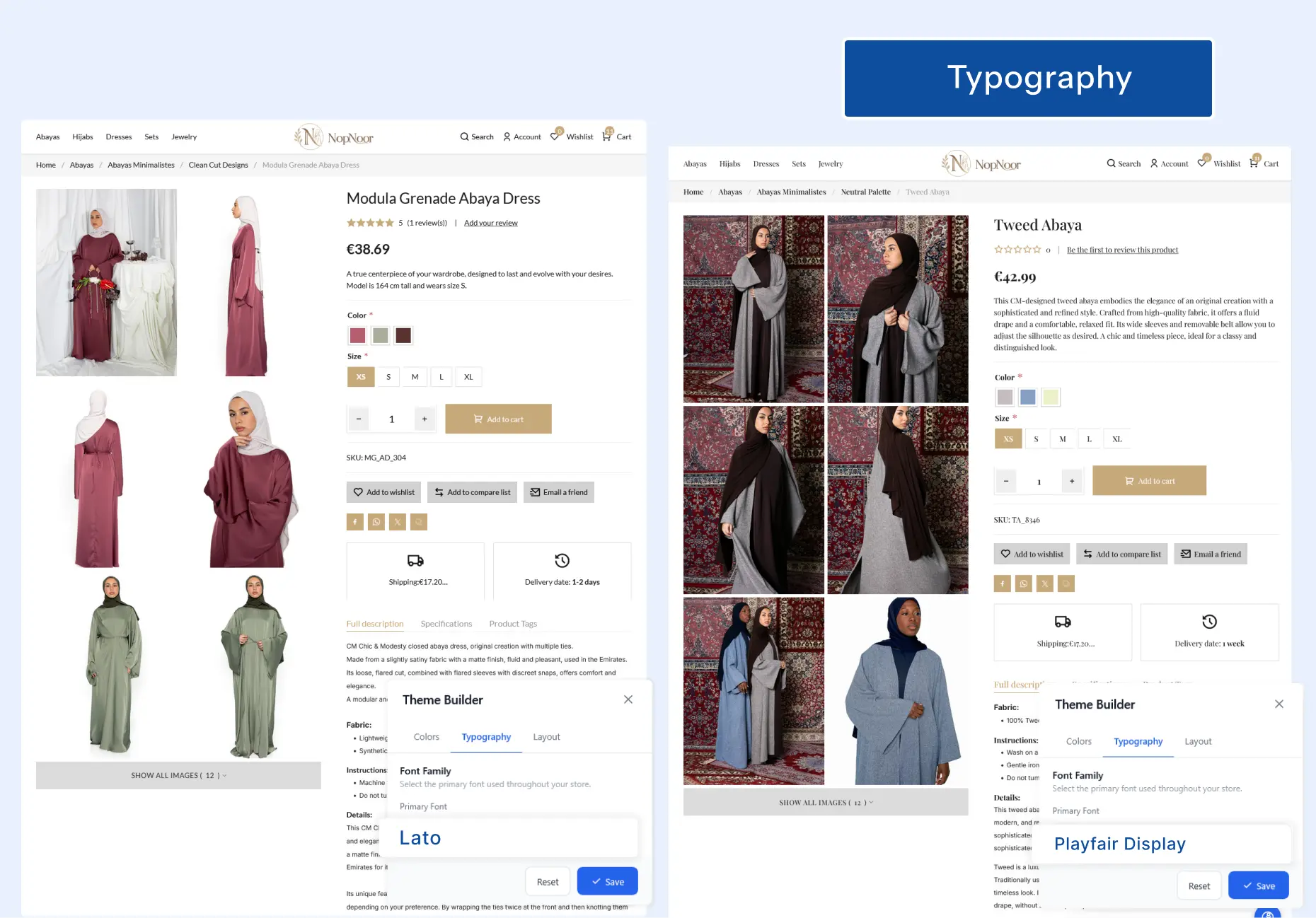Email a friend about Tweed Abaya
1316x918 pixels.
pos(1211,554)
